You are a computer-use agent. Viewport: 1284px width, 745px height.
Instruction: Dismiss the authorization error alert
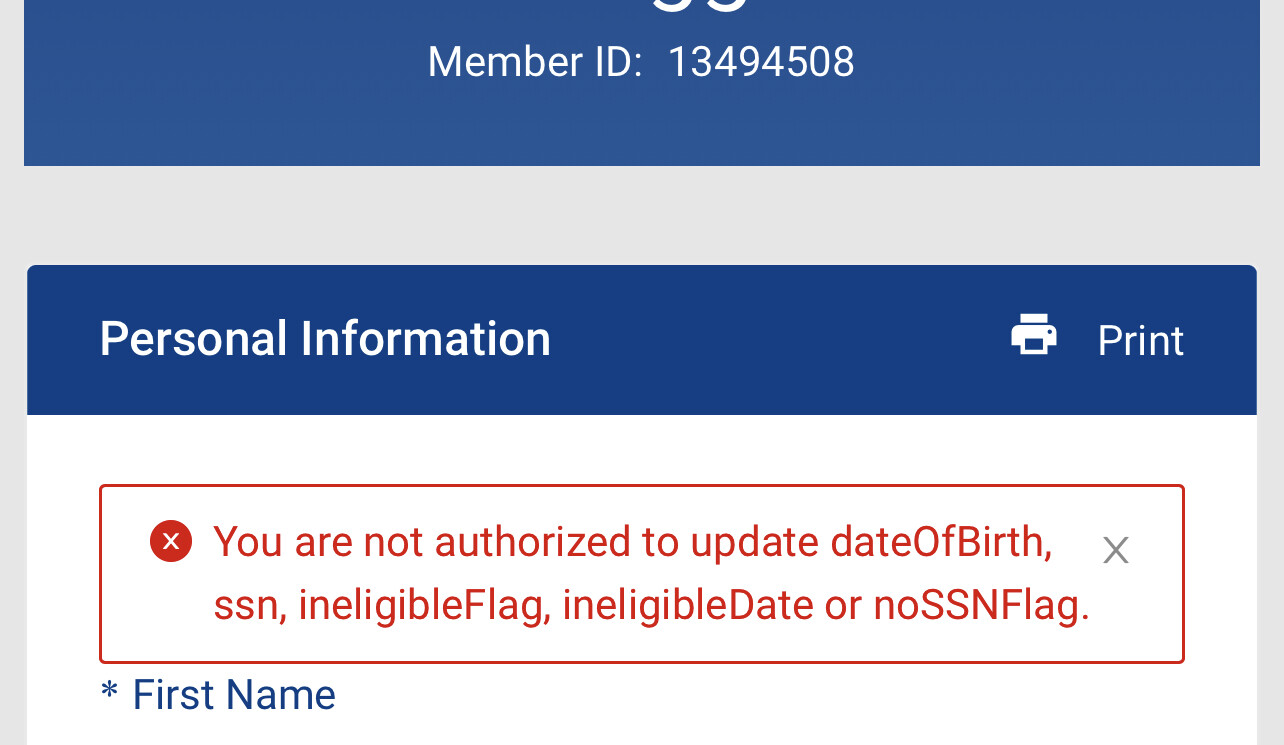1115,550
